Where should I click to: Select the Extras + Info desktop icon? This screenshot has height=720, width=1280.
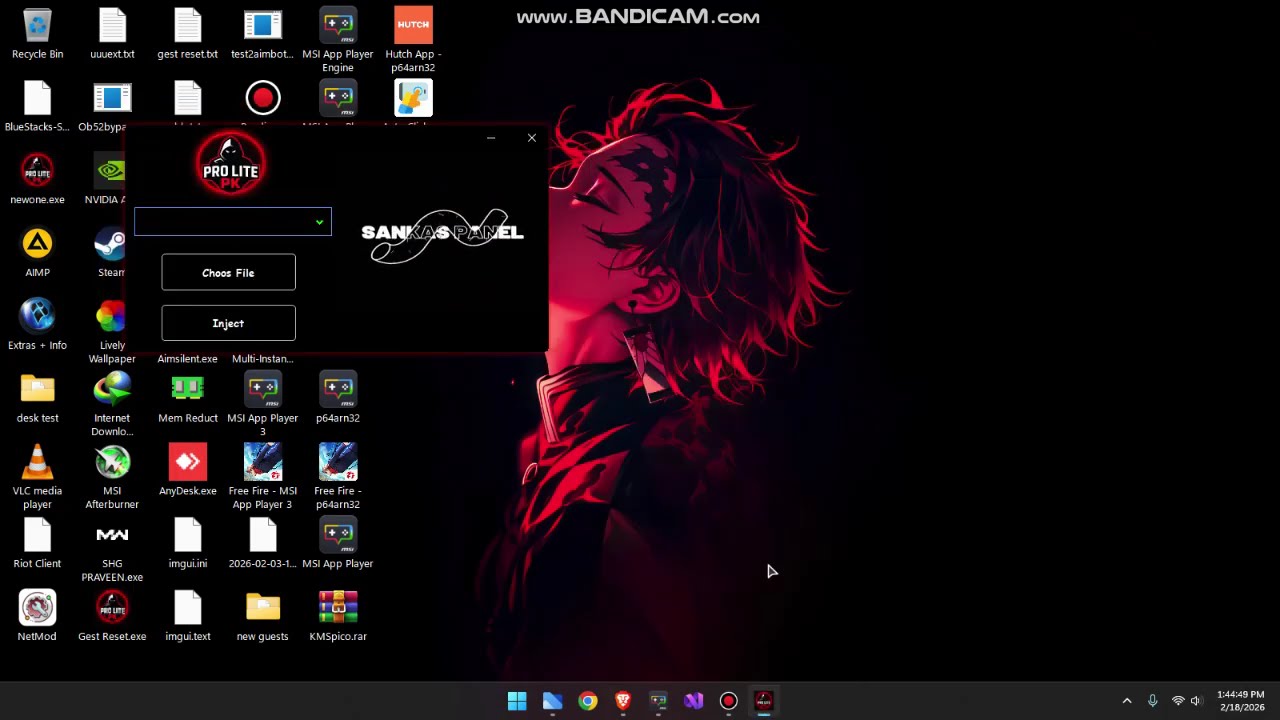click(37, 325)
